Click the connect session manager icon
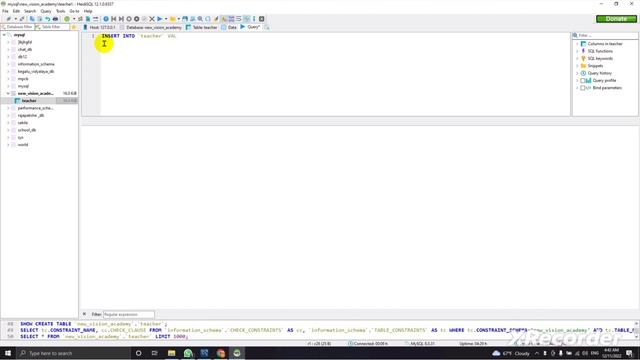Screen dimensions: 640x360 click(x=9, y=19)
